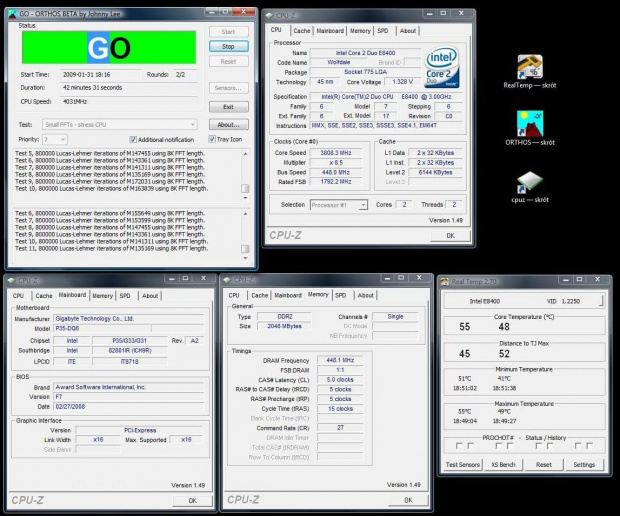
Task: Click the CAS# Latency value 5.0 clocks
Action: [x=340, y=380]
